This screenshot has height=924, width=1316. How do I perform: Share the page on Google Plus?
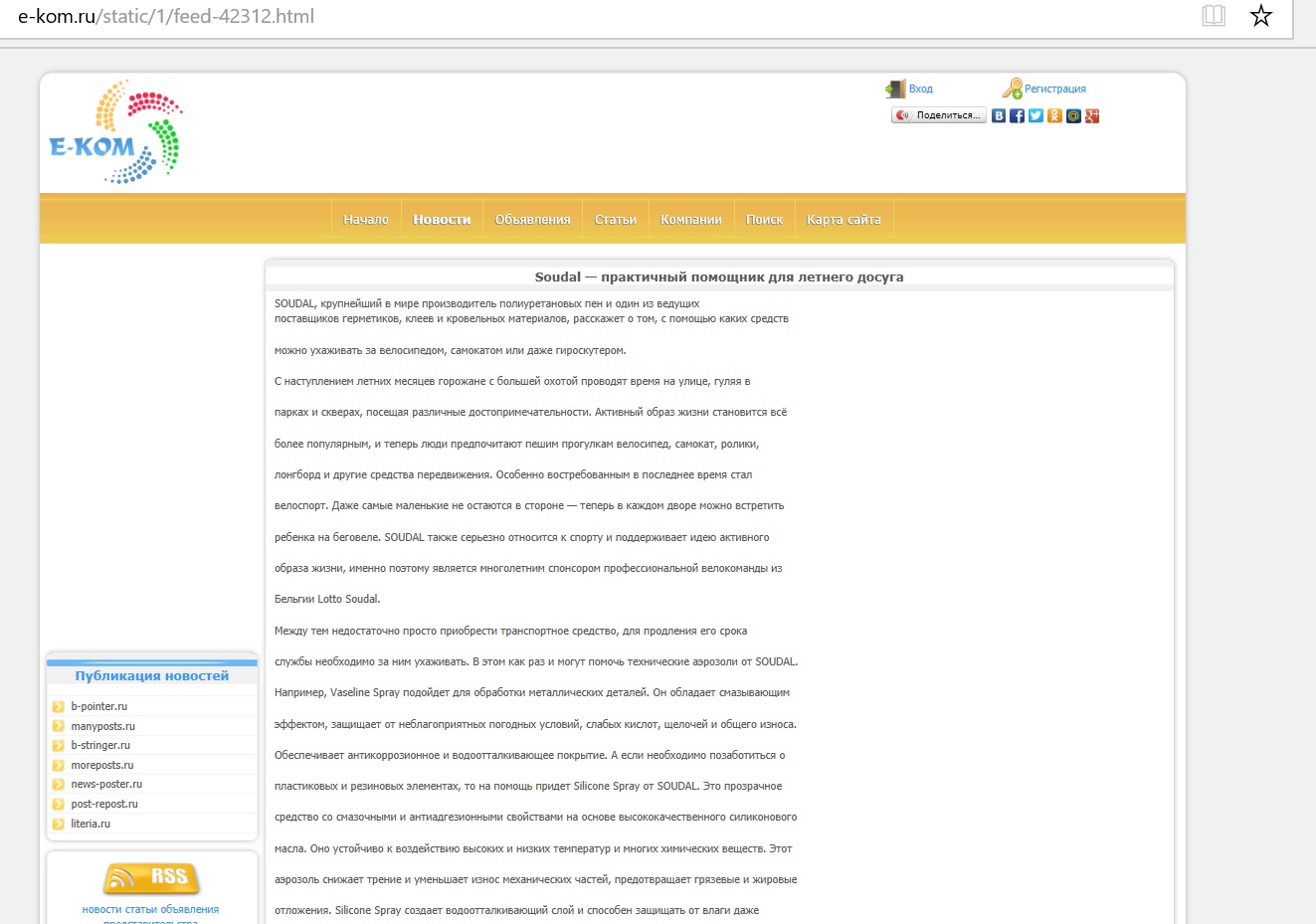(1092, 116)
